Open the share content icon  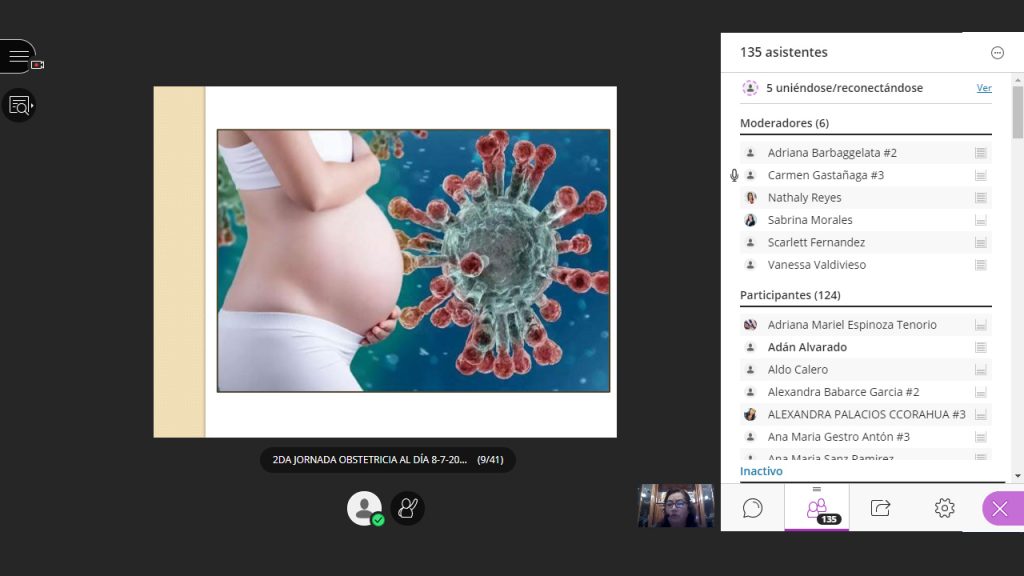[880, 507]
